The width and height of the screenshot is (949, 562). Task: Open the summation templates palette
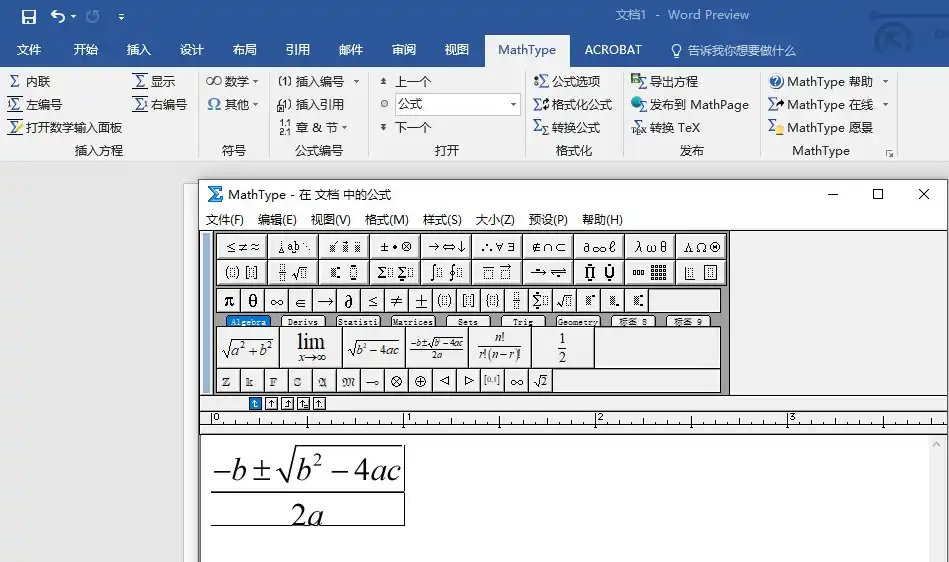395,272
